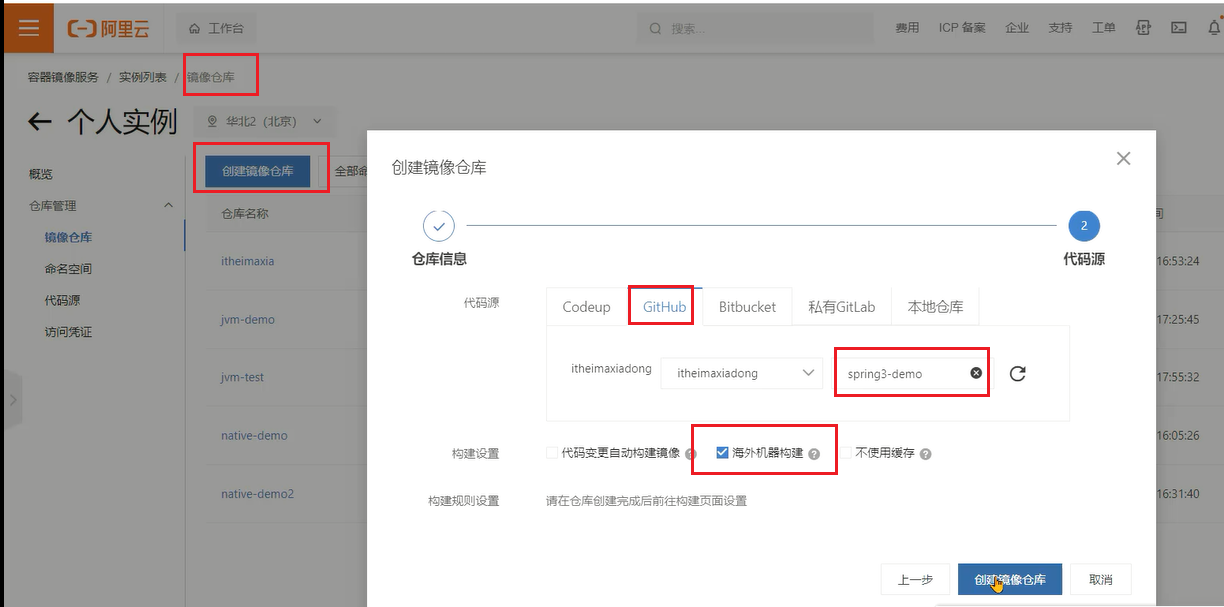This screenshot has height=607, width=1224.
Task: Switch to the Bitbucket code source tab
Action: pyautogui.click(x=747, y=307)
